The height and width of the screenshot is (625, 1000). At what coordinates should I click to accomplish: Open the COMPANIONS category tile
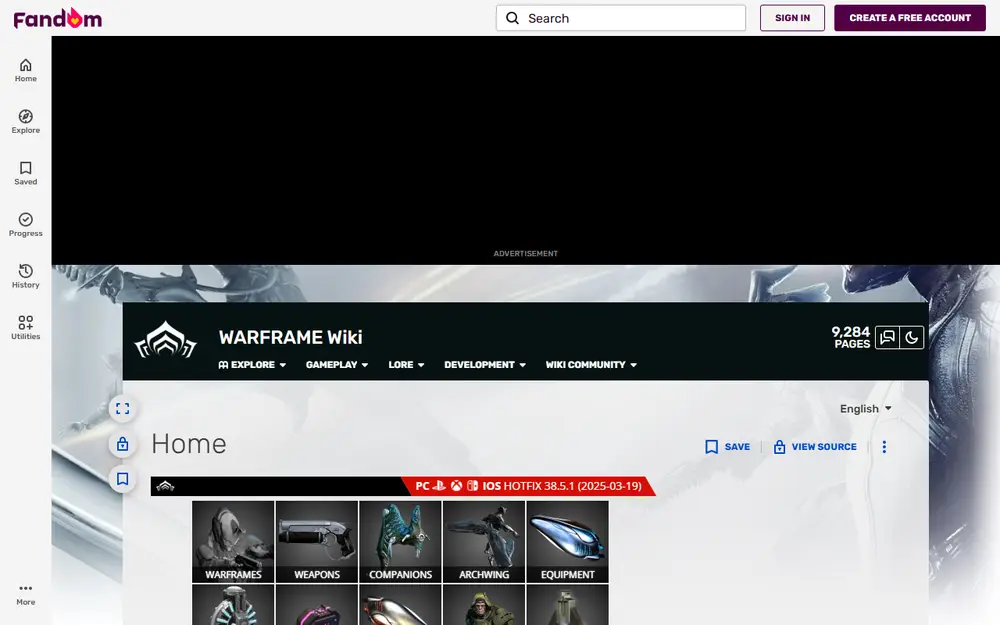[x=401, y=541]
